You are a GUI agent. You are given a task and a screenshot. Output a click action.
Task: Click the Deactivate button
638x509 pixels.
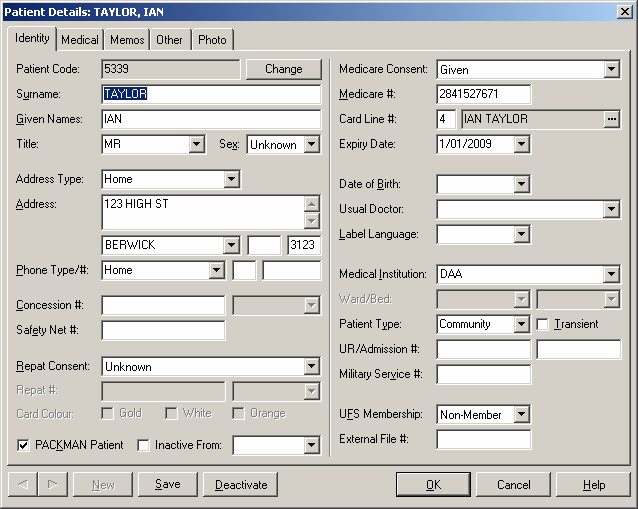[241, 485]
